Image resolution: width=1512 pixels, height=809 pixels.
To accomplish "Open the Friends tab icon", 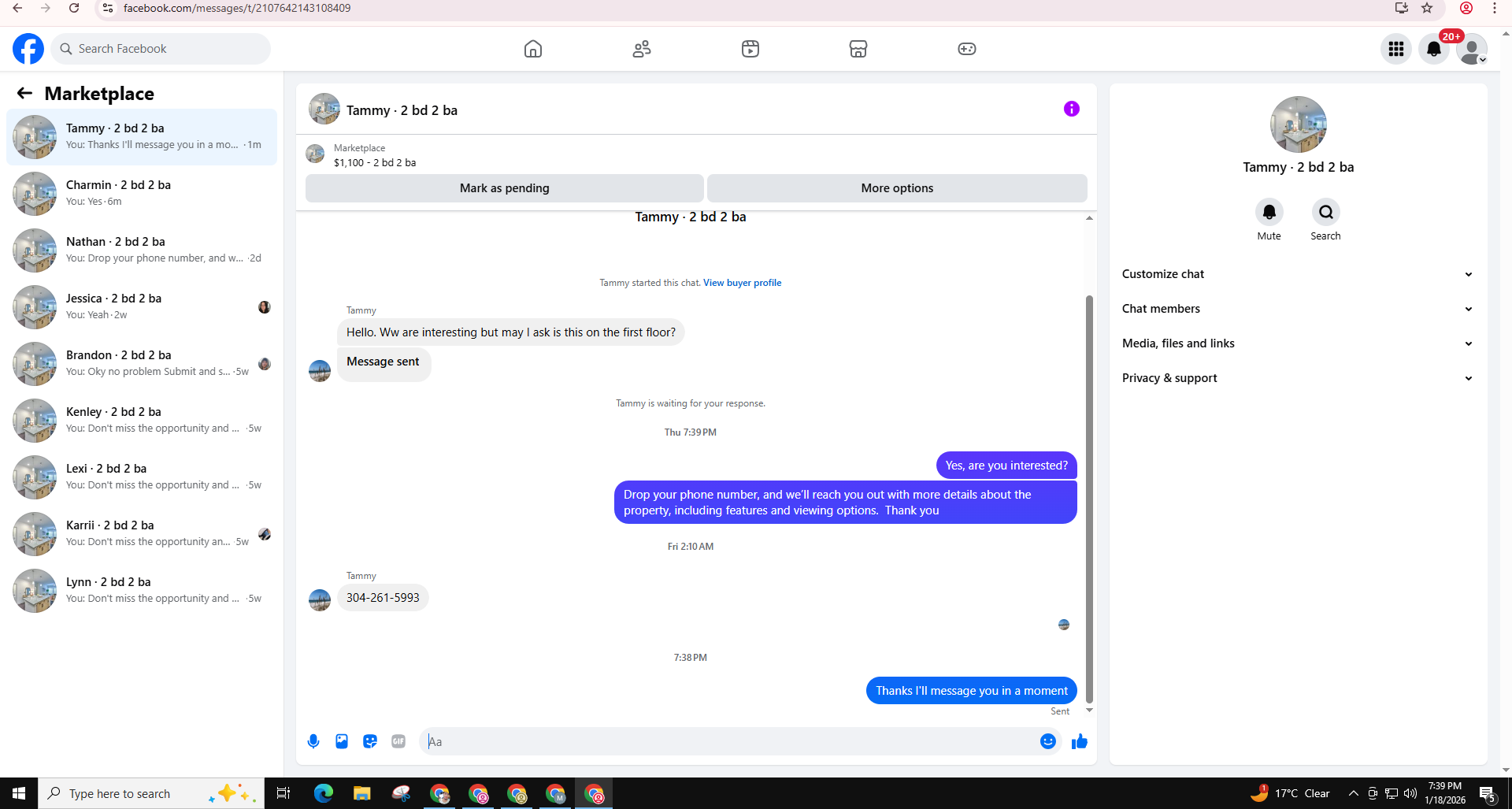I will (642, 49).
